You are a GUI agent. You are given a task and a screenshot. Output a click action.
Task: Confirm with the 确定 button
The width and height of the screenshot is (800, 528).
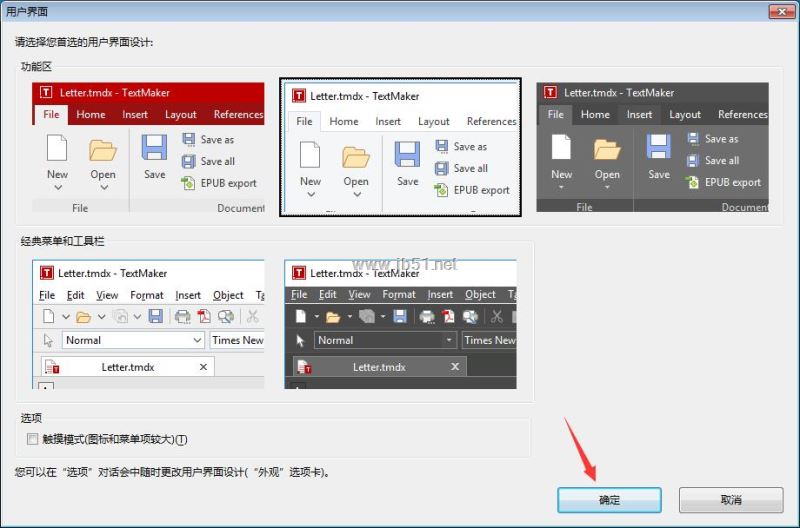click(x=609, y=500)
